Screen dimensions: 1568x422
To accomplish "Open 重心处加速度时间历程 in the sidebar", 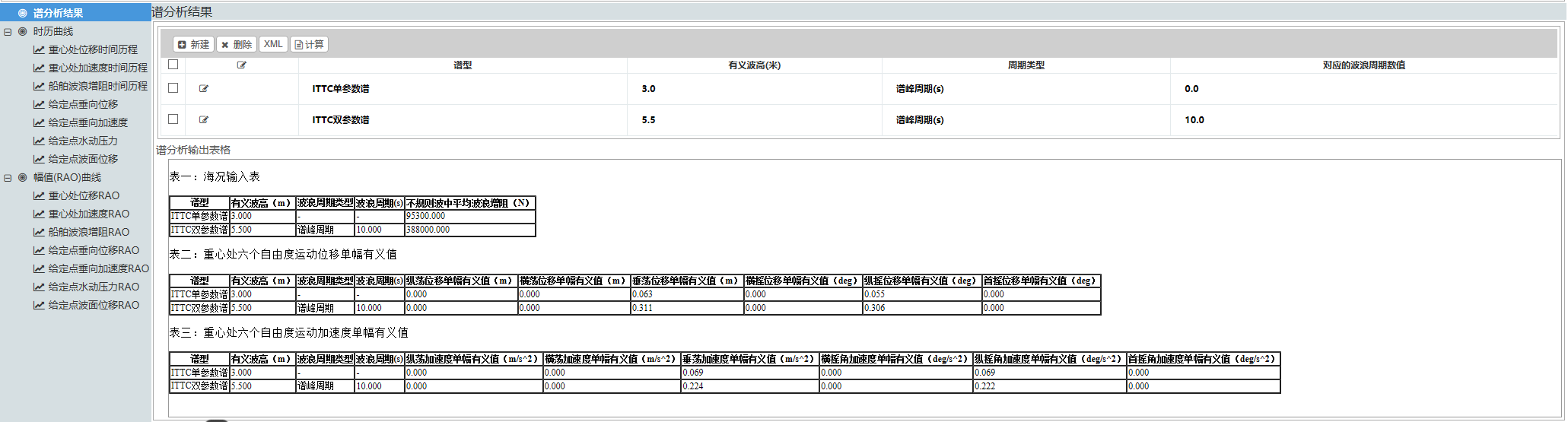I will click(x=97, y=68).
